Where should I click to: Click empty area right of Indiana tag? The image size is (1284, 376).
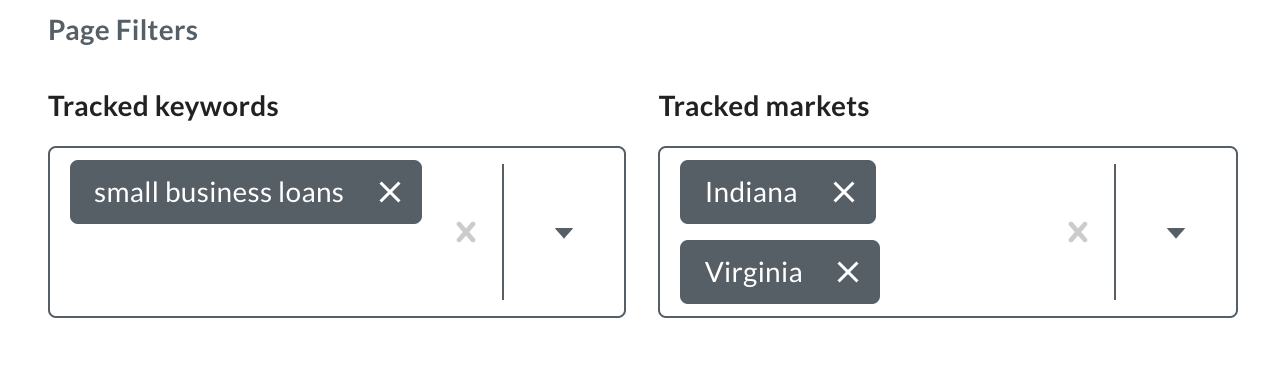point(965,192)
